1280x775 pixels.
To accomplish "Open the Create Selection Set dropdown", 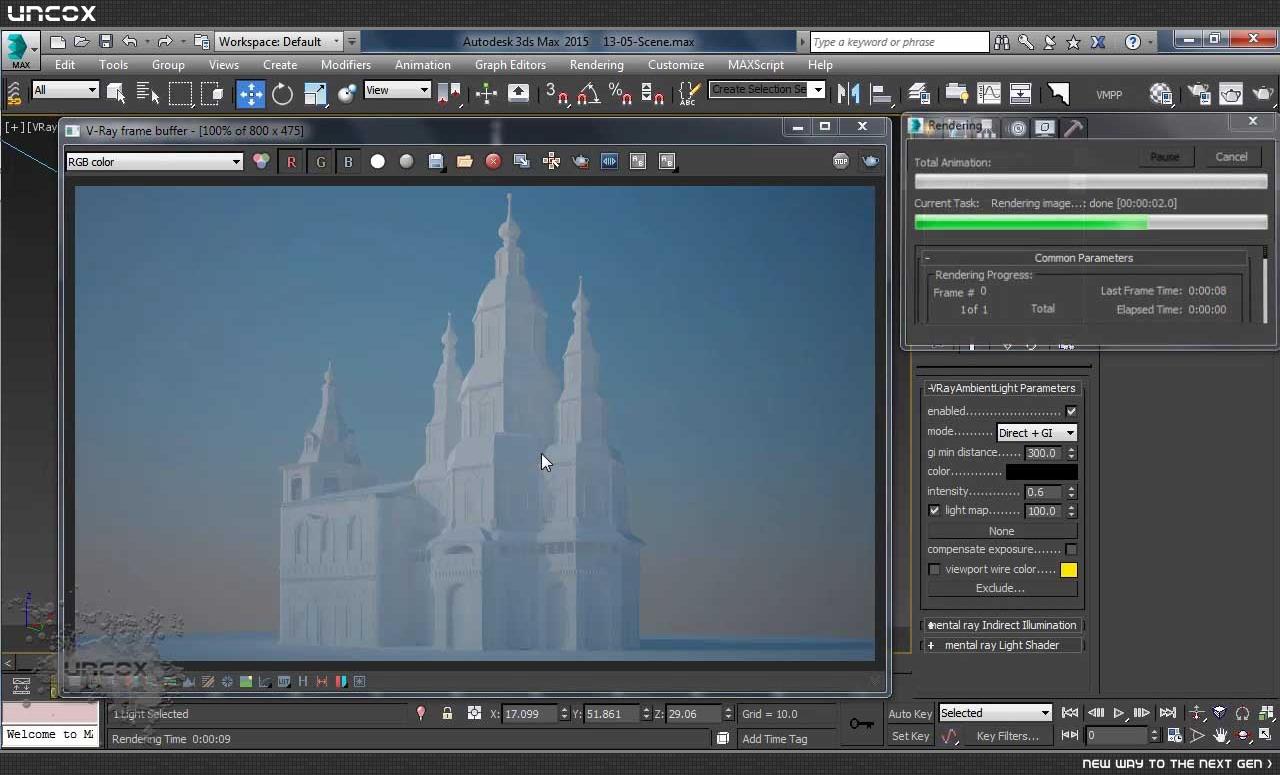I will point(766,90).
